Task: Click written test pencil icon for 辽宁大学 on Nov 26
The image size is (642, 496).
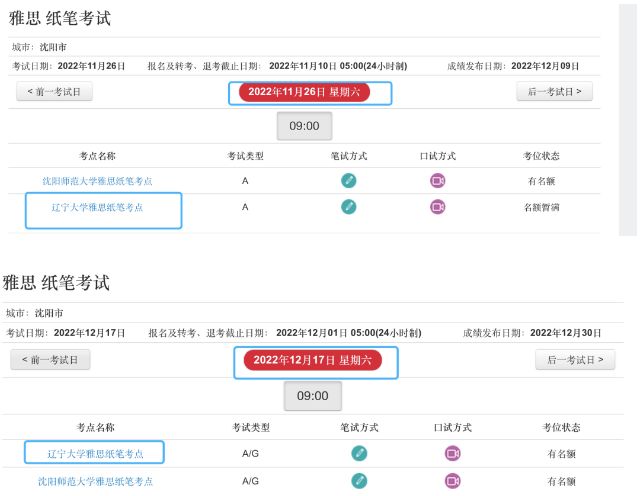Action: pos(348,207)
